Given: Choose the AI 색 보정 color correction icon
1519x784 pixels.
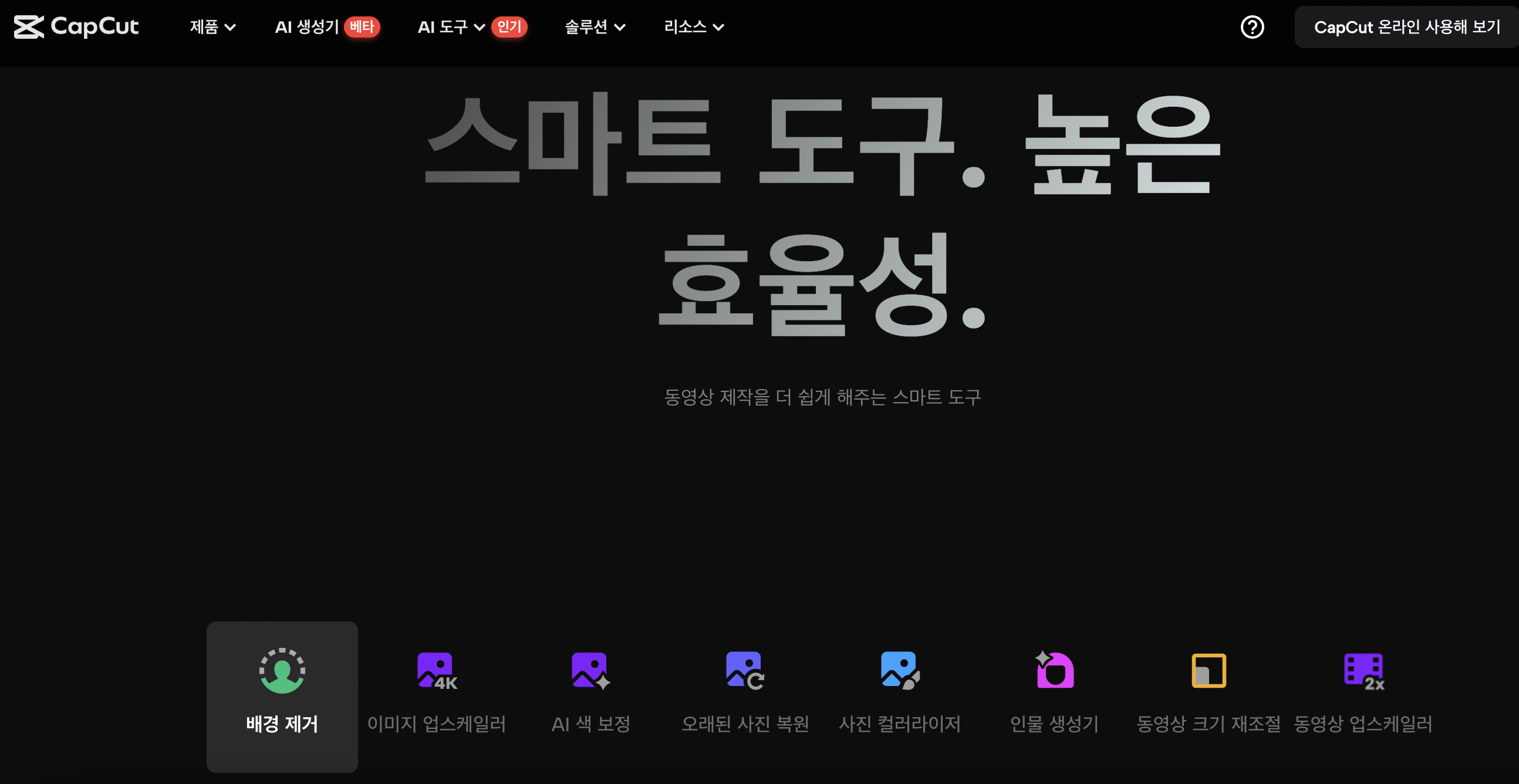Looking at the screenshot, I should tap(590, 671).
